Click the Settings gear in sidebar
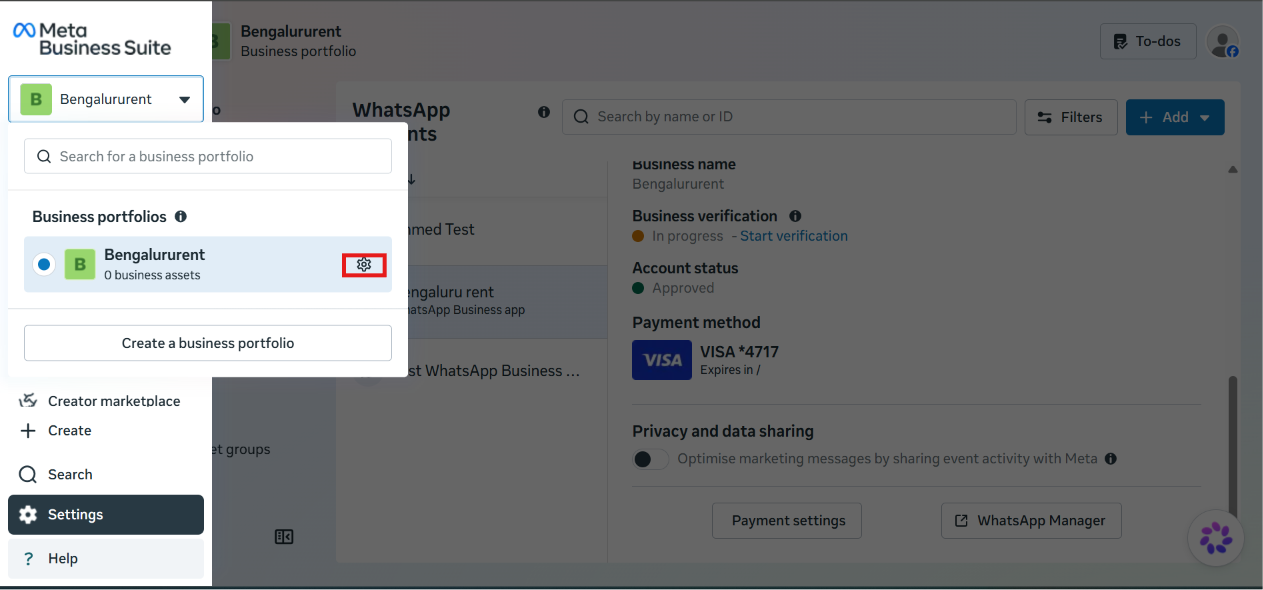This screenshot has width=1263, height=590. [x=28, y=515]
